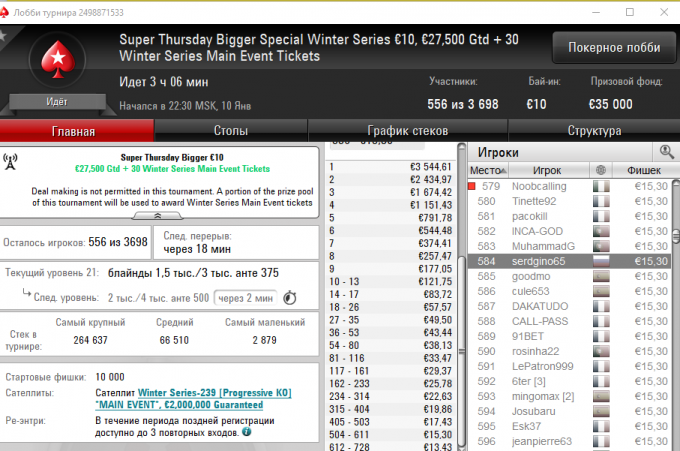
Task: Select player MuhammadG in list
Action: 569,246
